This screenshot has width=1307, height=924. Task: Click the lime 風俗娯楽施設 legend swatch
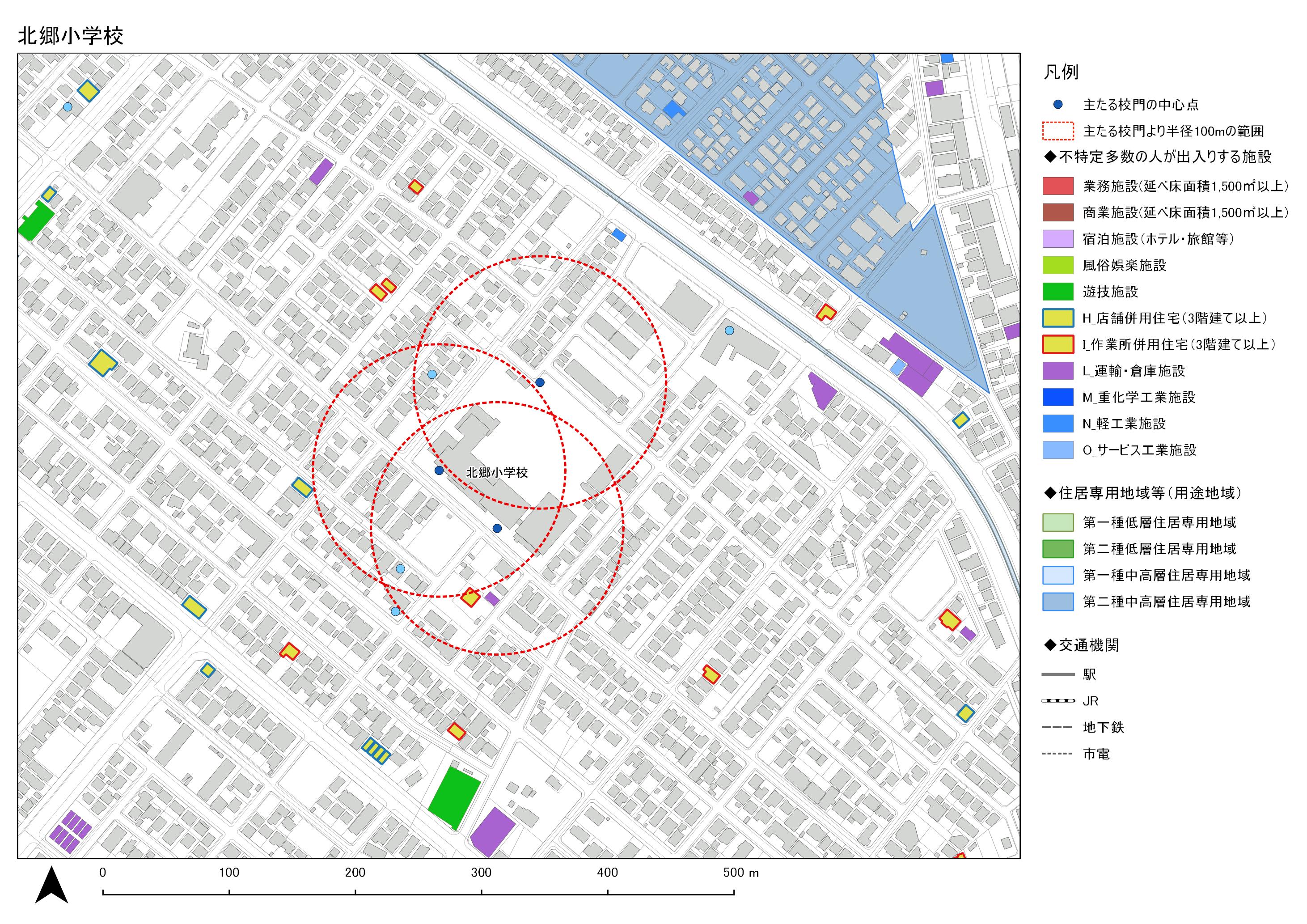[1057, 265]
